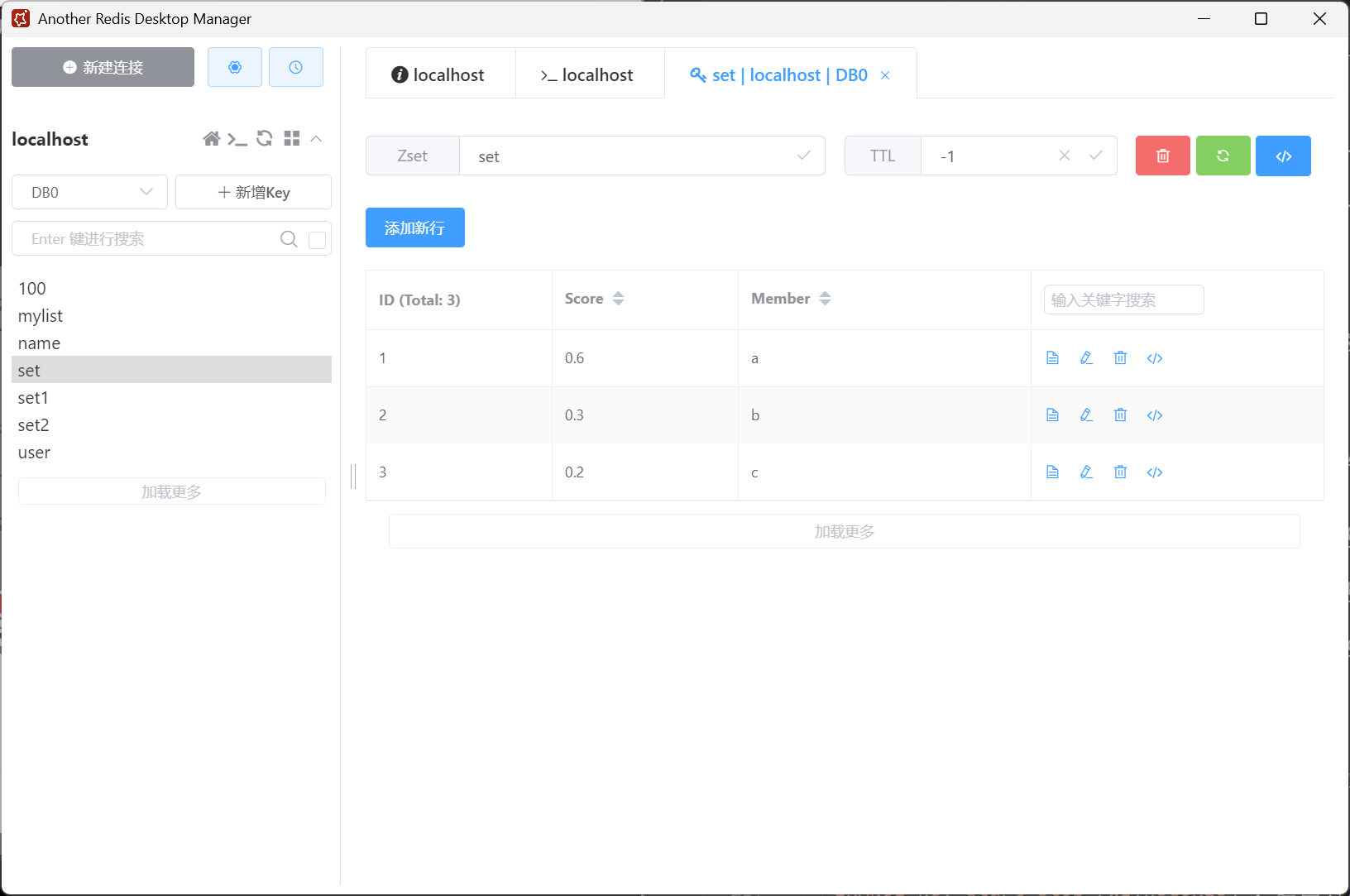1350x896 pixels.
Task: Open the DB0 database dropdown
Action: click(89, 192)
